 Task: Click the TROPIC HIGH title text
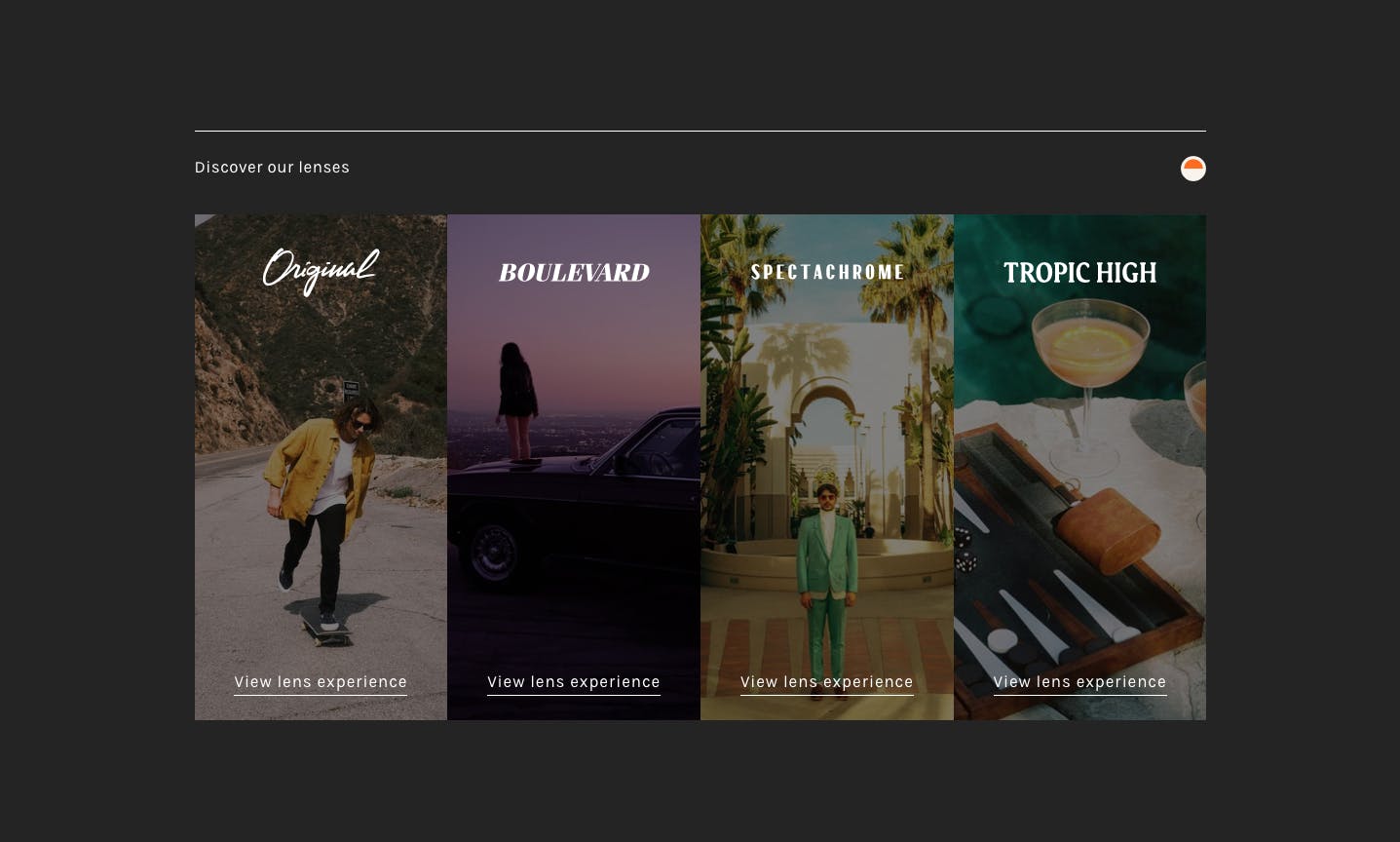[x=1079, y=273]
